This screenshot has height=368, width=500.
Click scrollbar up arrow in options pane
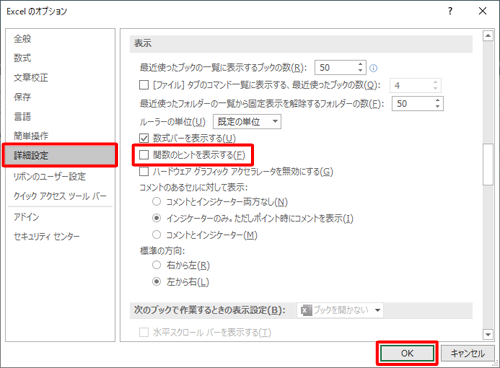click(488, 36)
